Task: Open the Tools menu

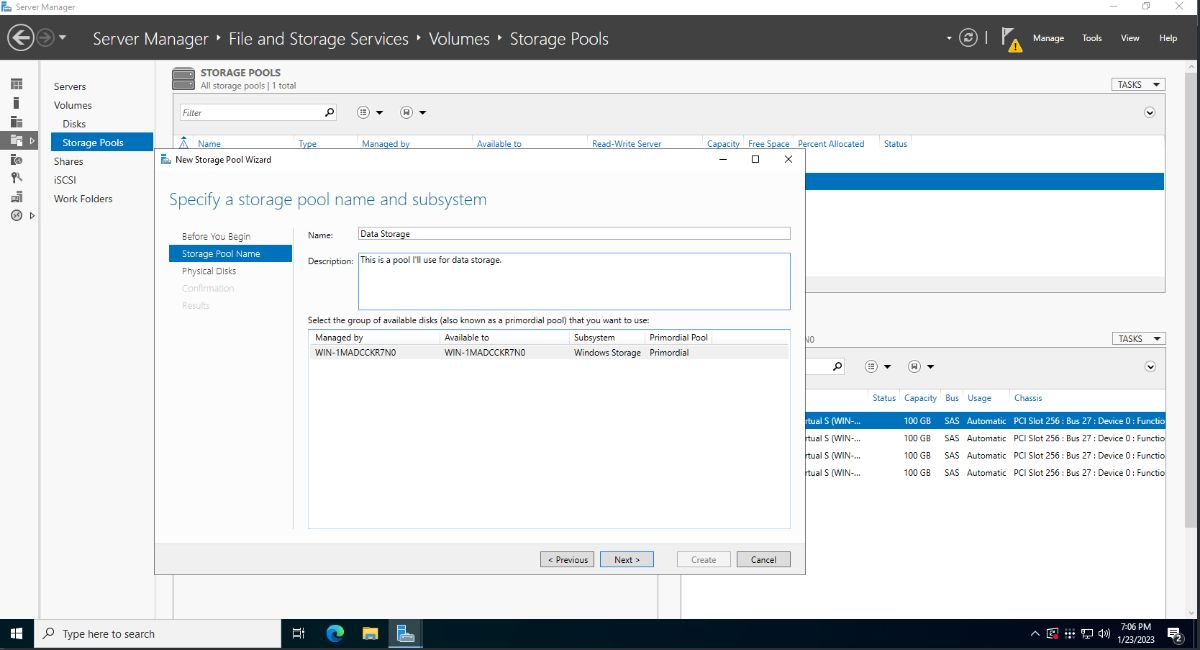Action: click(1091, 38)
